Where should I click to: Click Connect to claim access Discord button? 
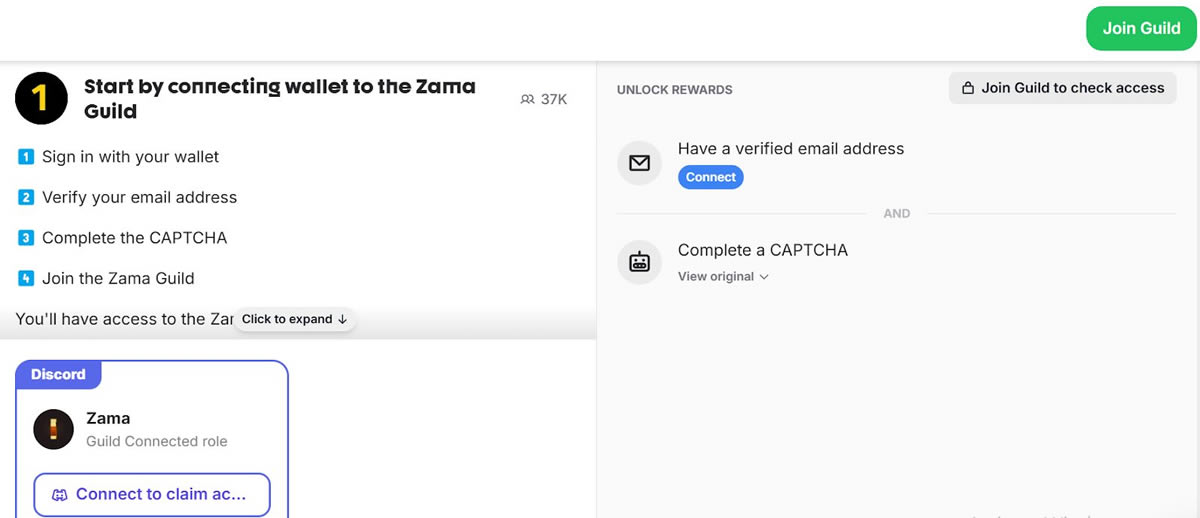coord(152,494)
